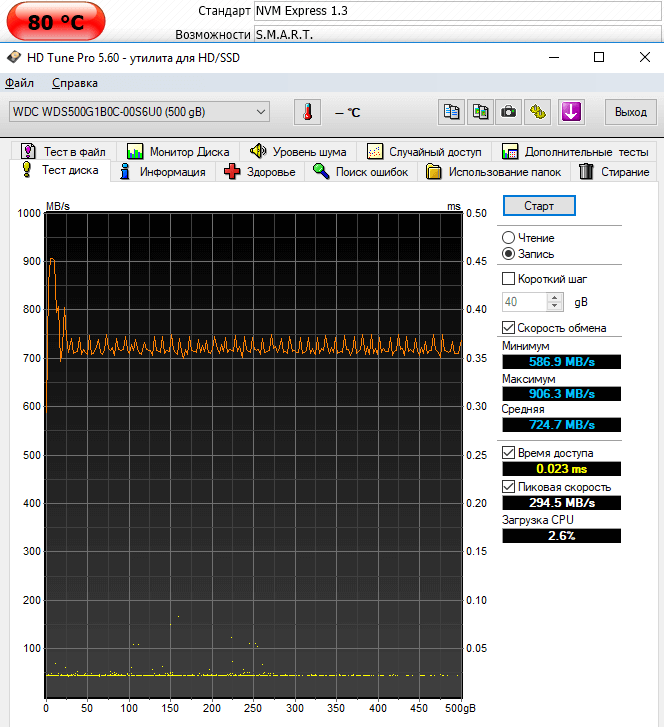664x727 pixels.
Task: Click the camera save screenshot icon
Action: (509, 112)
